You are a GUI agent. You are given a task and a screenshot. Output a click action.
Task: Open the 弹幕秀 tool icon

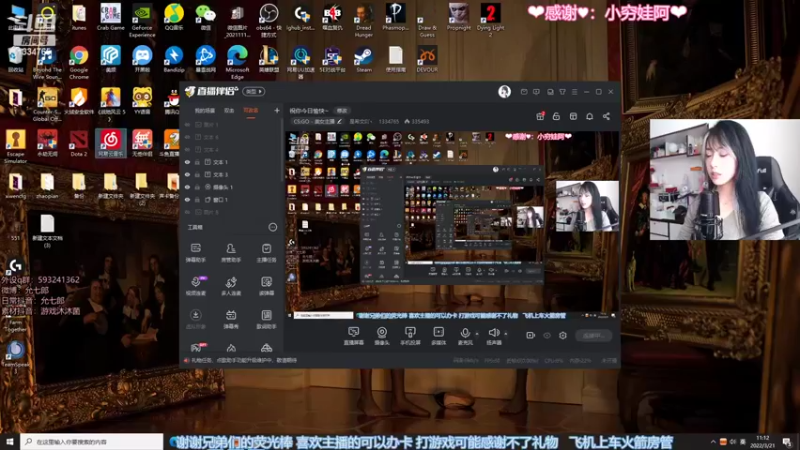[231, 319]
